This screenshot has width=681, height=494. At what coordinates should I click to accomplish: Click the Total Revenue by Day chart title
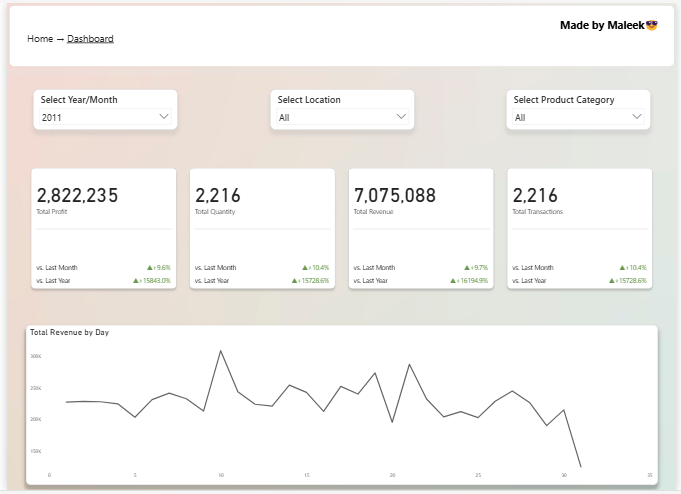(x=69, y=332)
